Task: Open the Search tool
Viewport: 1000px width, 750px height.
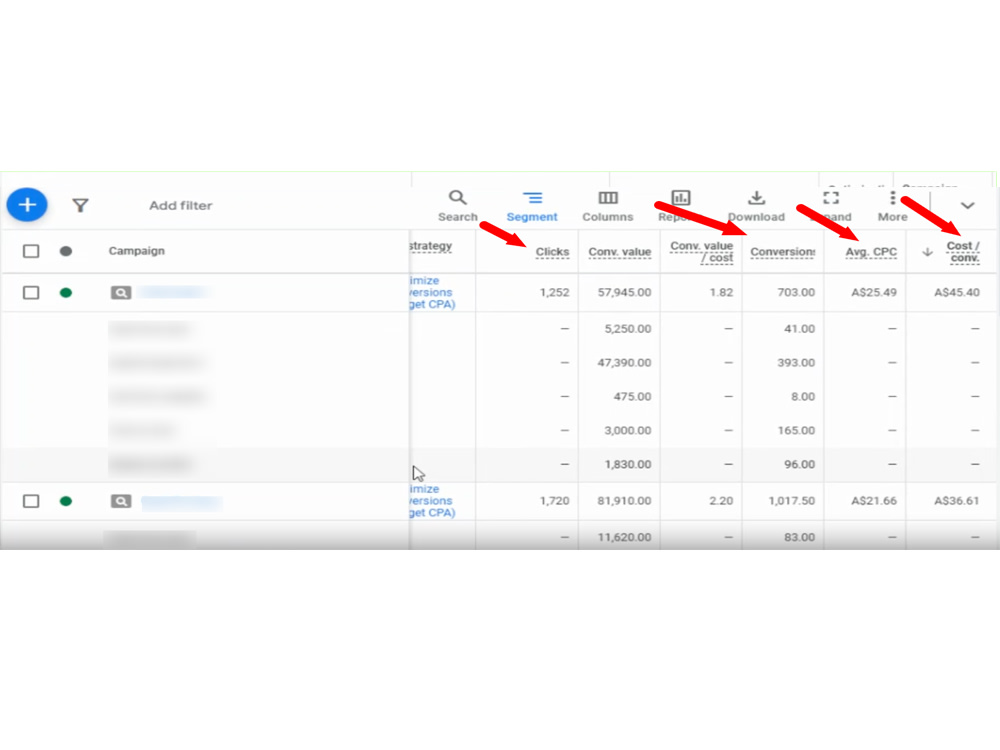Action: (x=457, y=206)
